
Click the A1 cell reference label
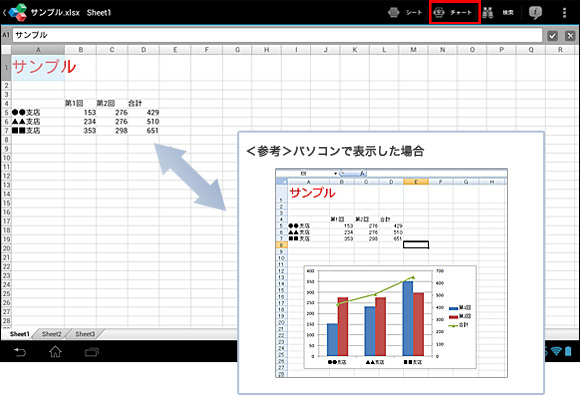(x=6, y=35)
